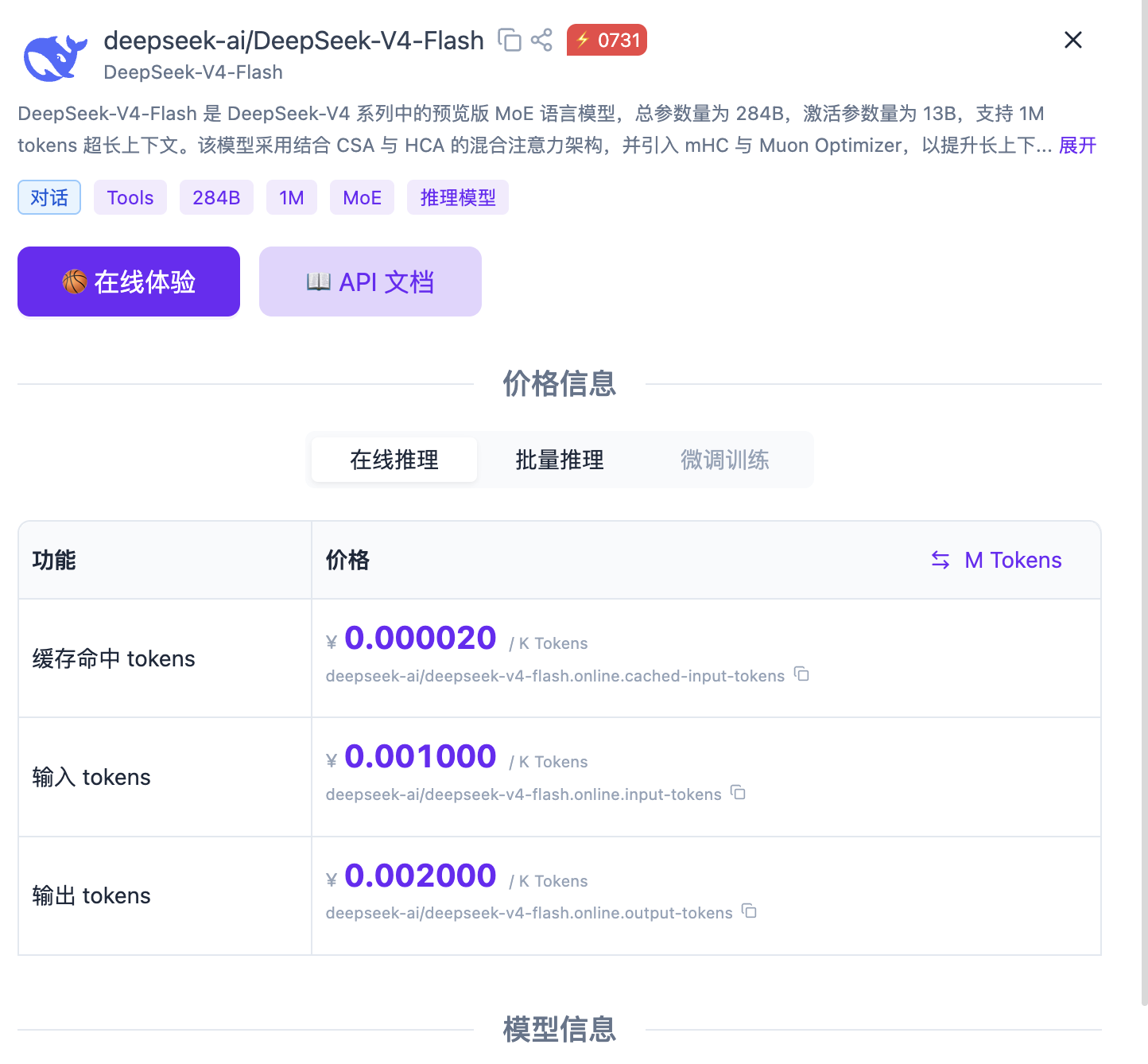Click the 模型信息 section heading

point(560,1029)
